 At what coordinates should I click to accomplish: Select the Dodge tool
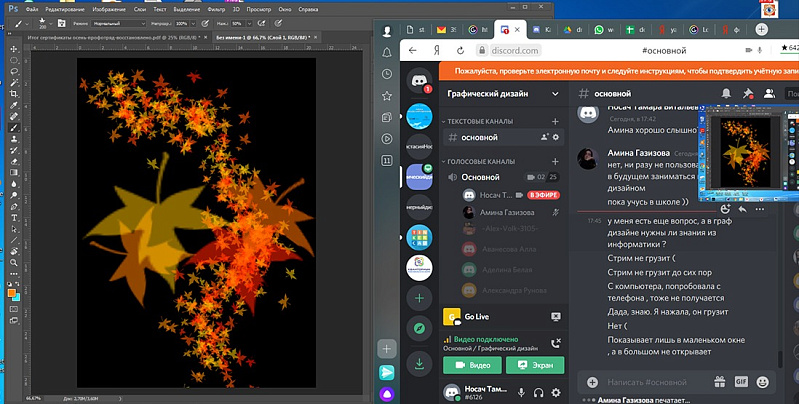14,195
